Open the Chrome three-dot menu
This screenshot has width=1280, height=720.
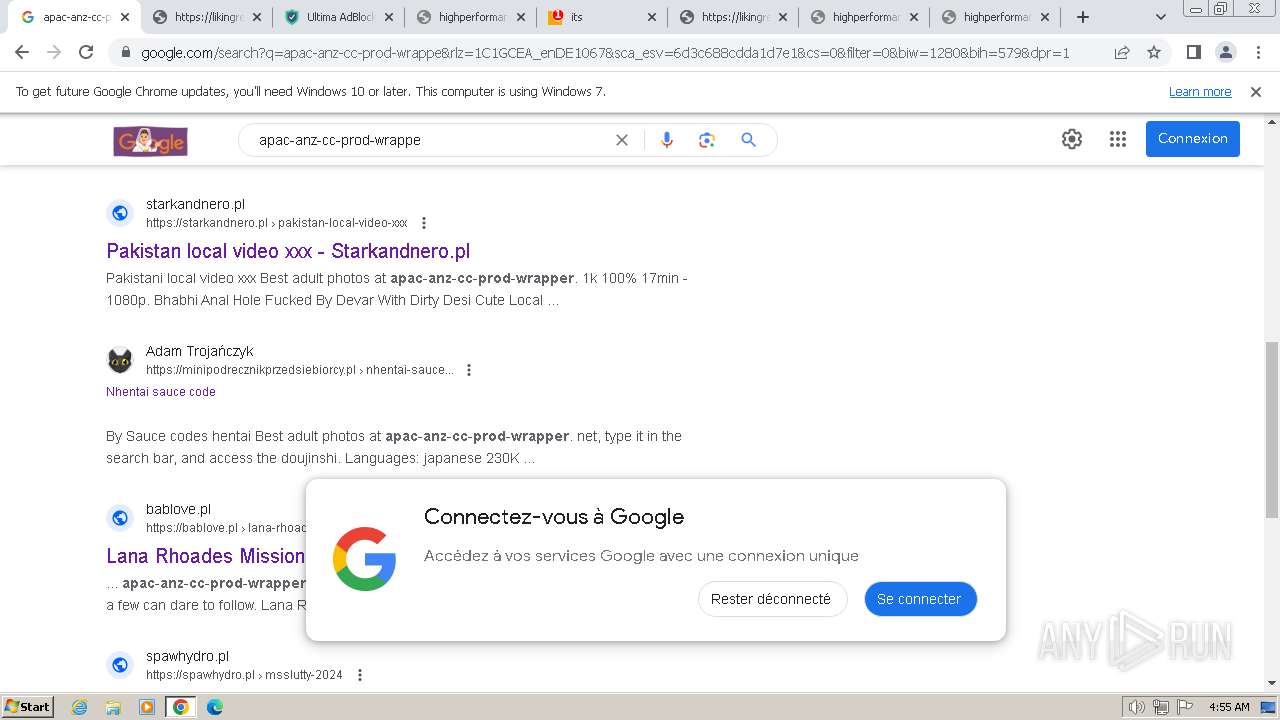click(x=1258, y=52)
